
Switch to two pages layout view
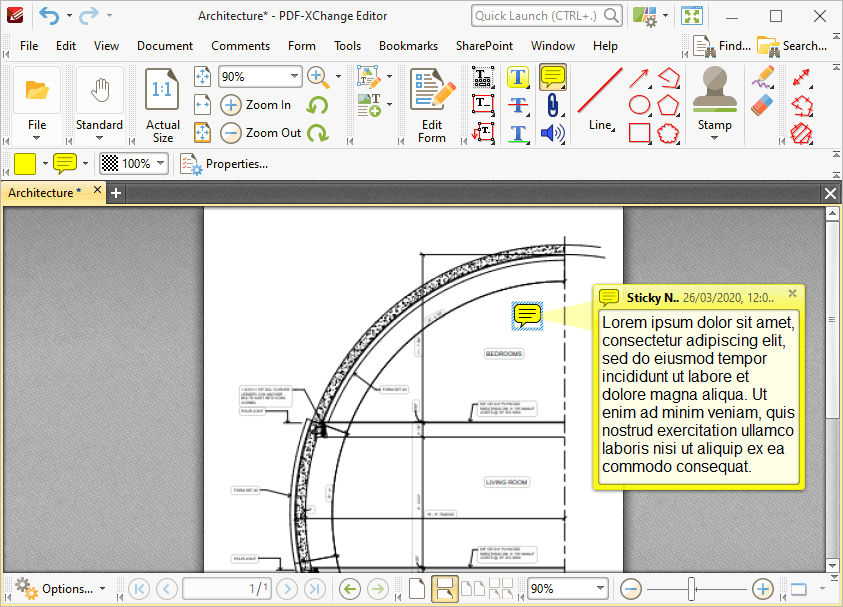(473, 589)
